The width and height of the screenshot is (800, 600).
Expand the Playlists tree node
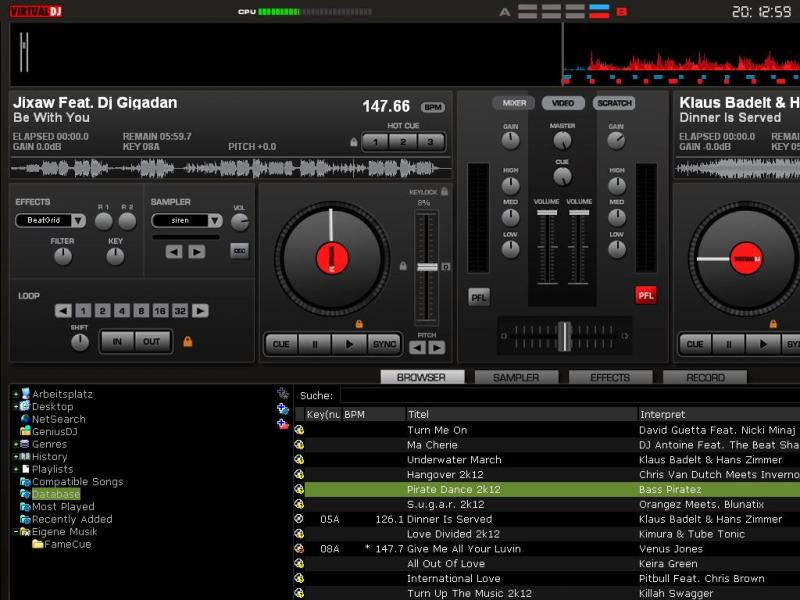(16, 469)
